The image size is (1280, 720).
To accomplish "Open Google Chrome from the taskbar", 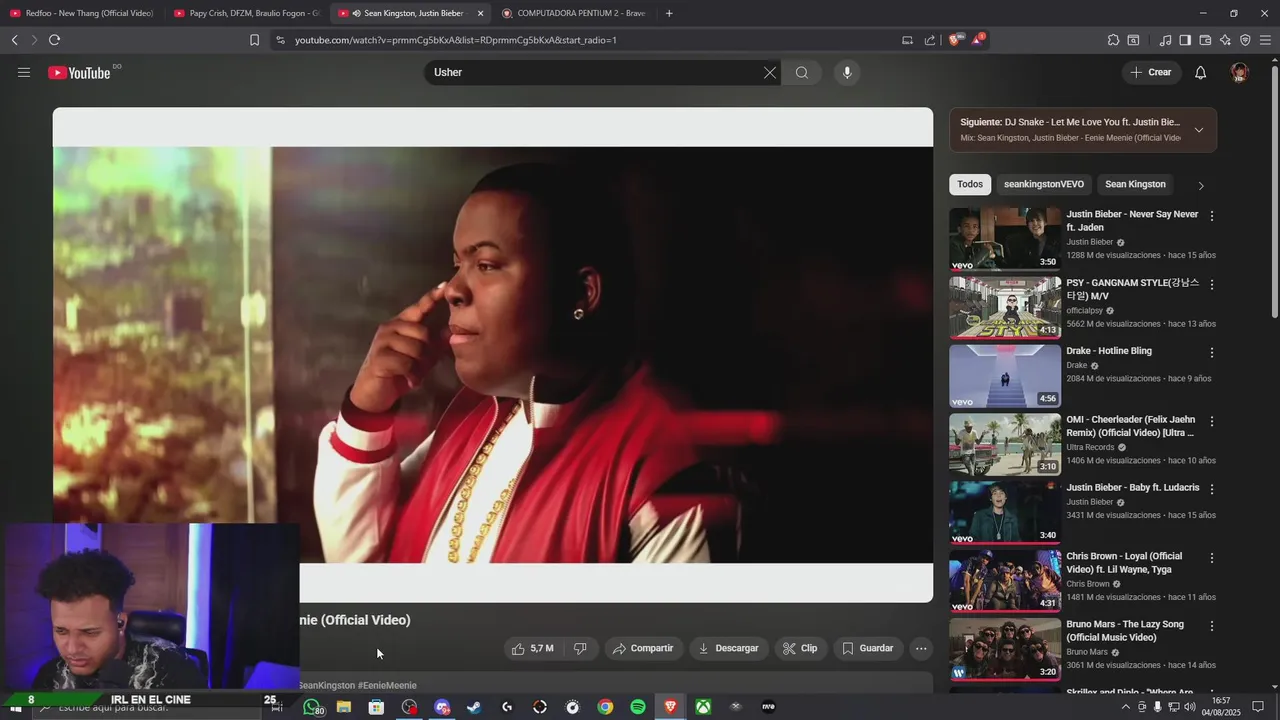I will coord(605,707).
